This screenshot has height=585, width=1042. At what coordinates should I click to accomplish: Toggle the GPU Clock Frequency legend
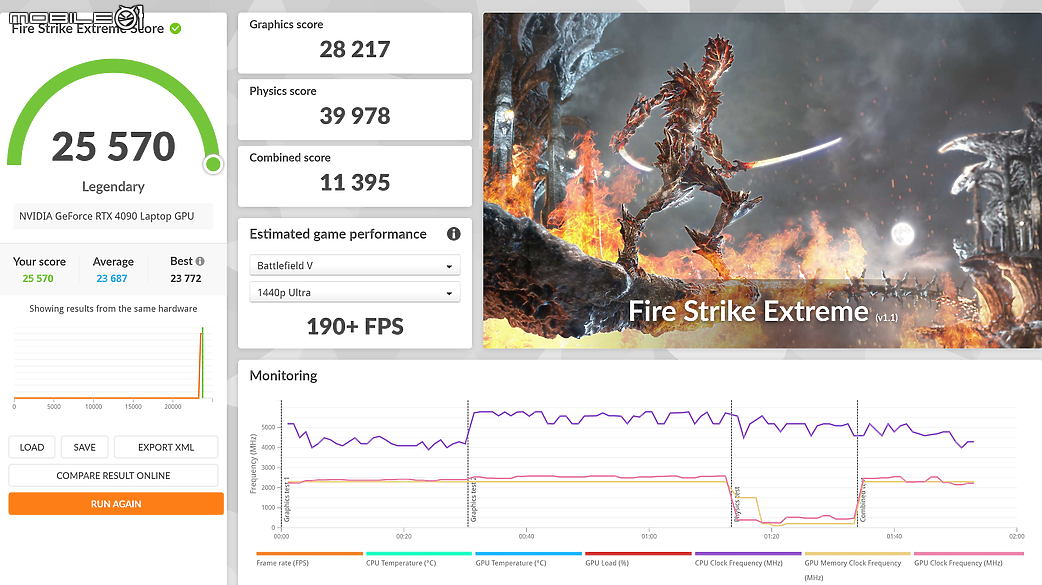pyautogui.click(x=967, y=560)
